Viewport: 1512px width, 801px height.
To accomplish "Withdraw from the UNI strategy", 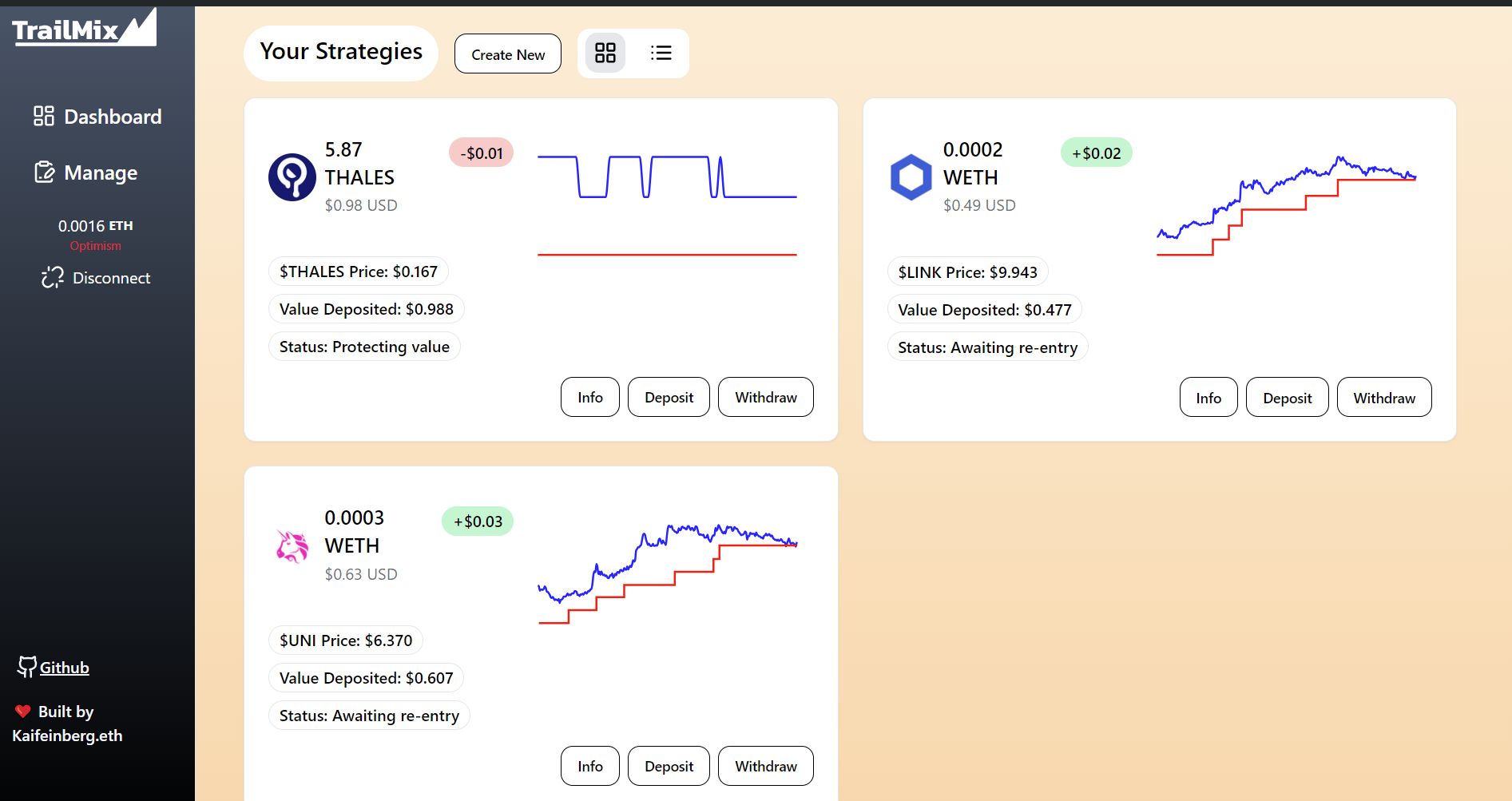I will click(x=766, y=766).
